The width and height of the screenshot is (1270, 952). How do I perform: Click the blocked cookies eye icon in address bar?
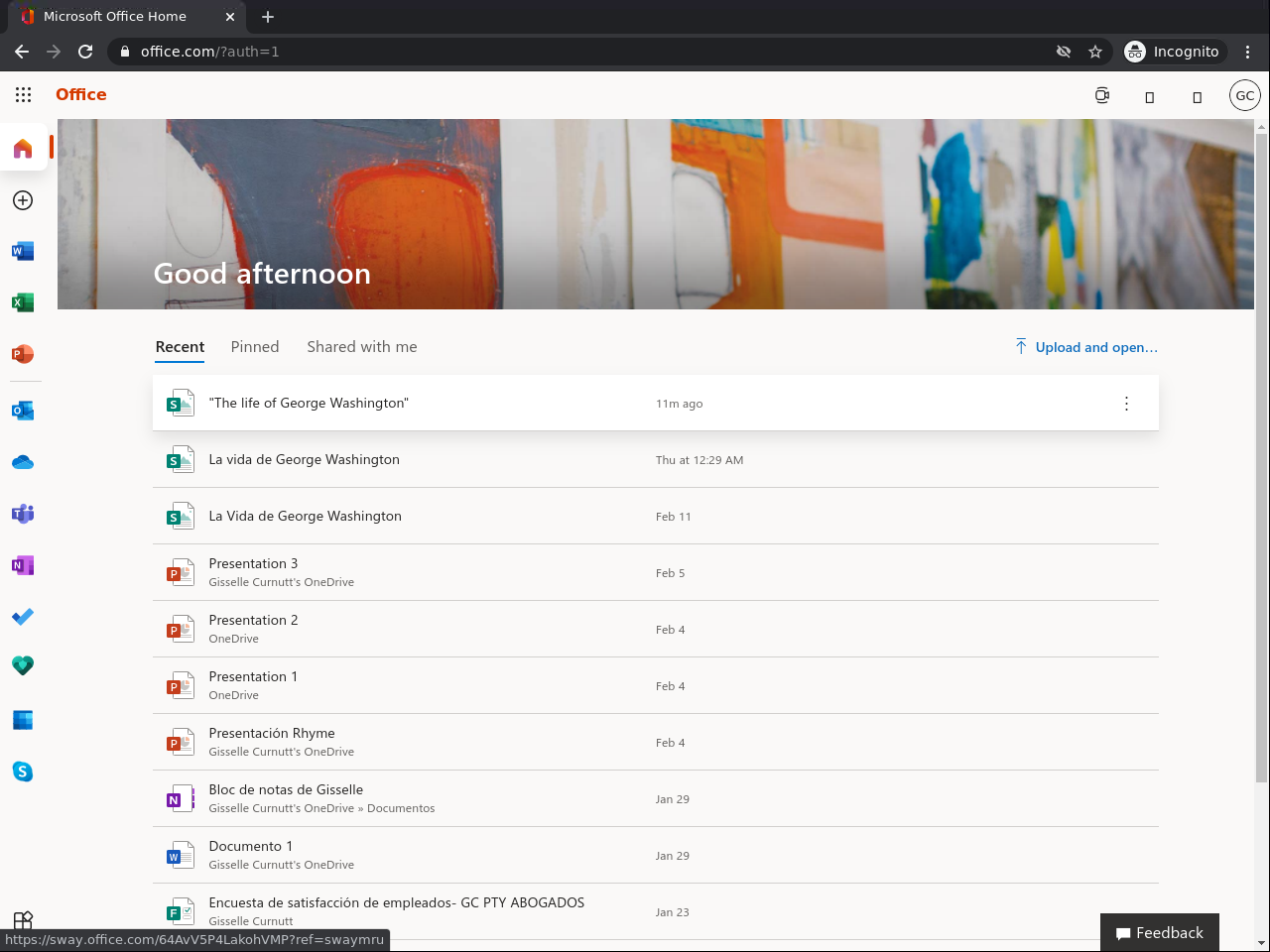click(1064, 52)
